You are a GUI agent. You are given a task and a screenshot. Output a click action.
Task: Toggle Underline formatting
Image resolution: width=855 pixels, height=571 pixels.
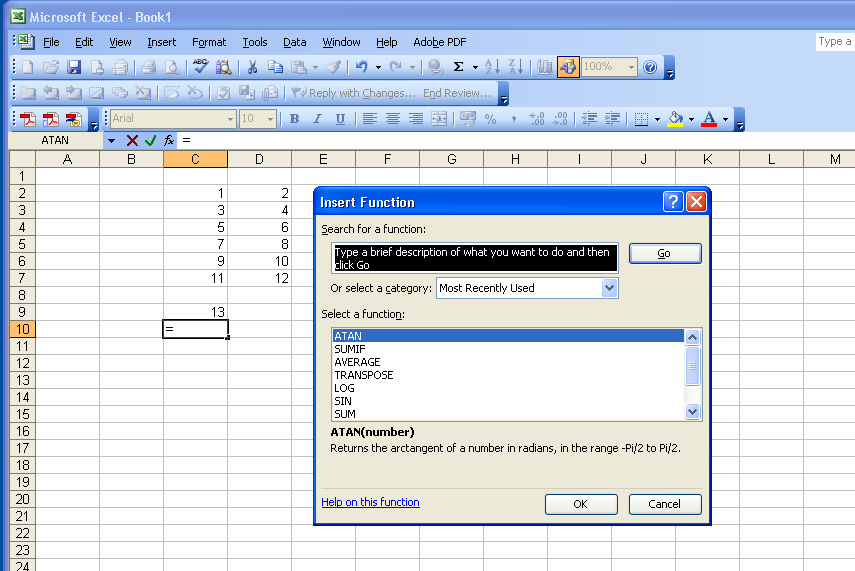340,118
